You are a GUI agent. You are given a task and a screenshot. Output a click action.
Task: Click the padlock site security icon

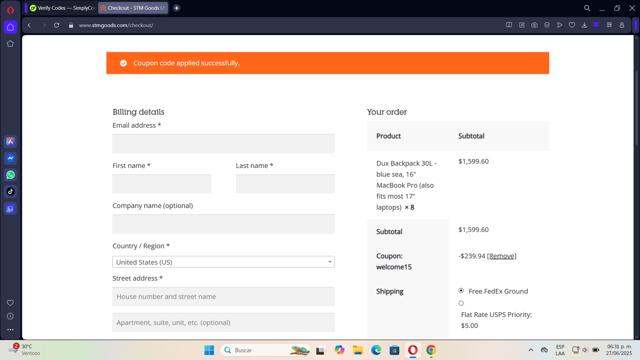point(71,25)
